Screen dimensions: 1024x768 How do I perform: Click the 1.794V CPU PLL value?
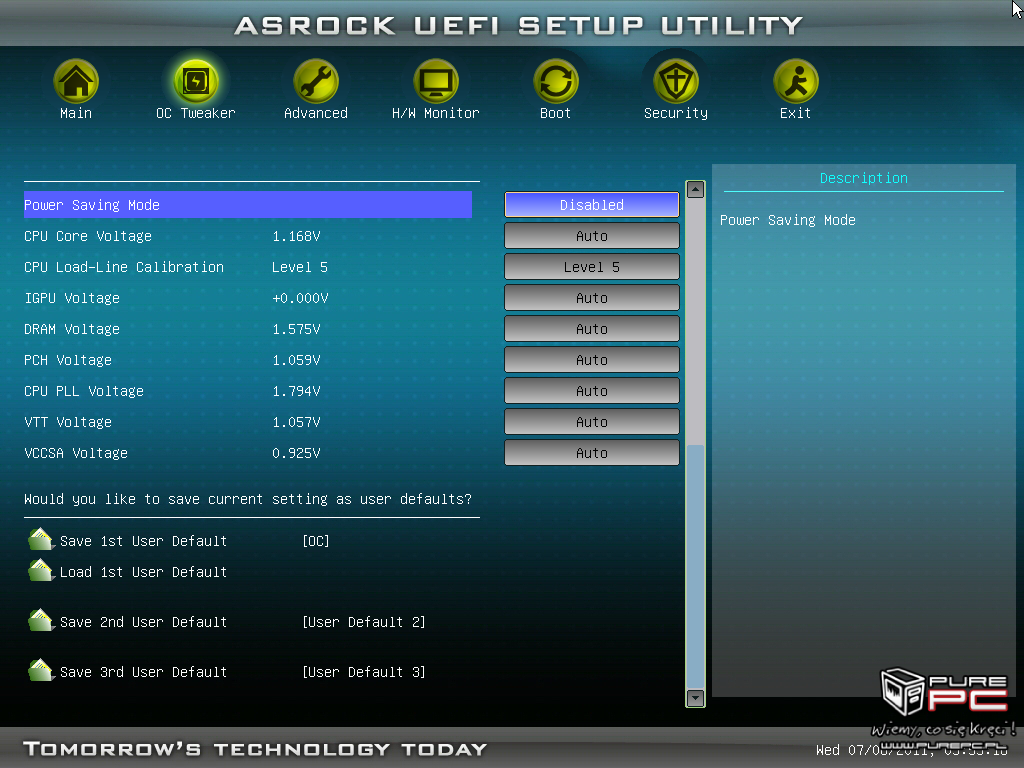pos(296,391)
